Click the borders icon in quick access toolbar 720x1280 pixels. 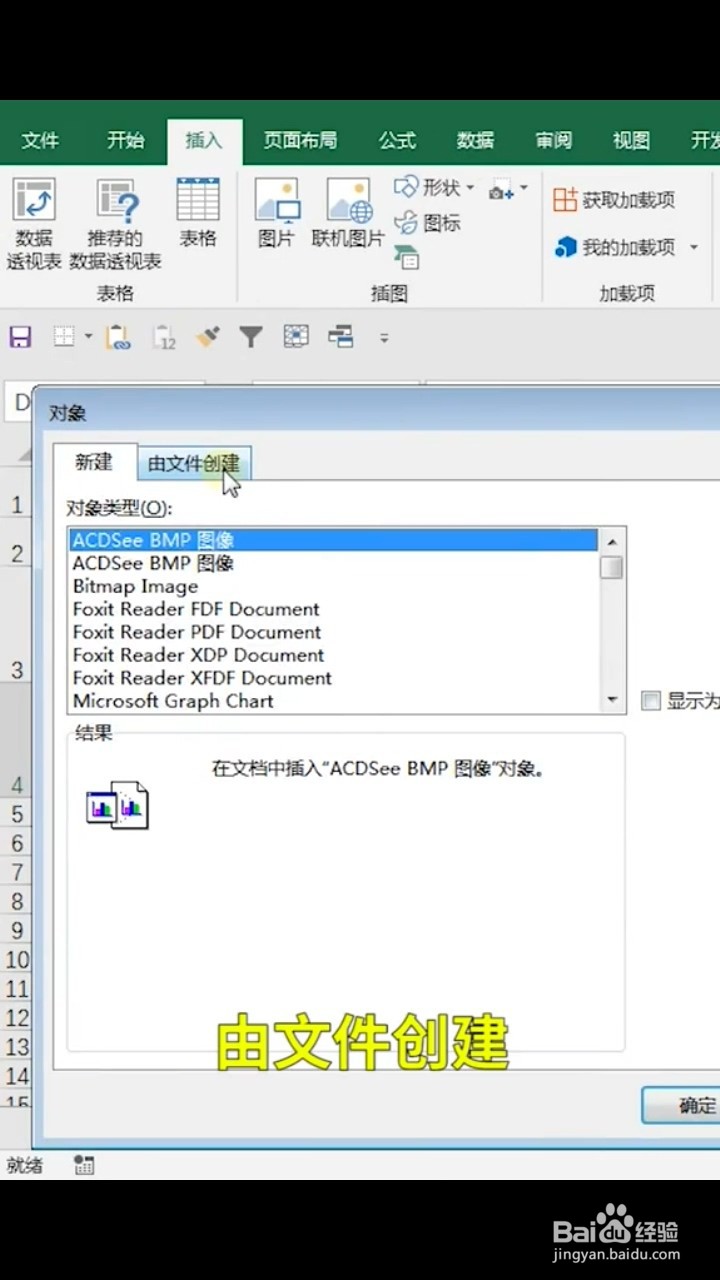tap(64, 337)
